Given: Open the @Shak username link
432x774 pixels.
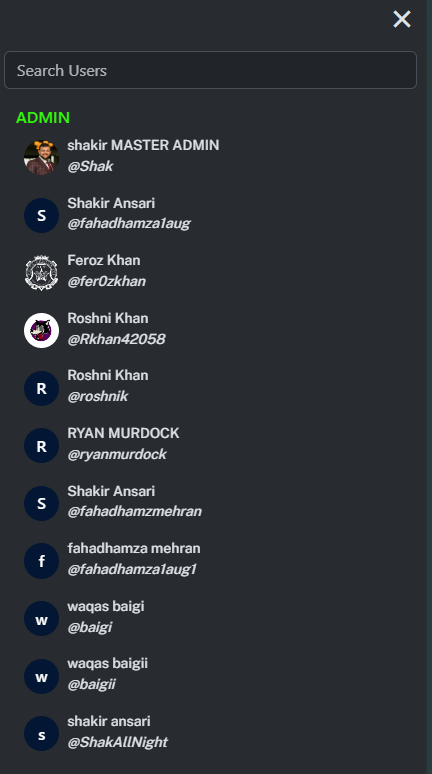Looking at the screenshot, I should (90, 166).
